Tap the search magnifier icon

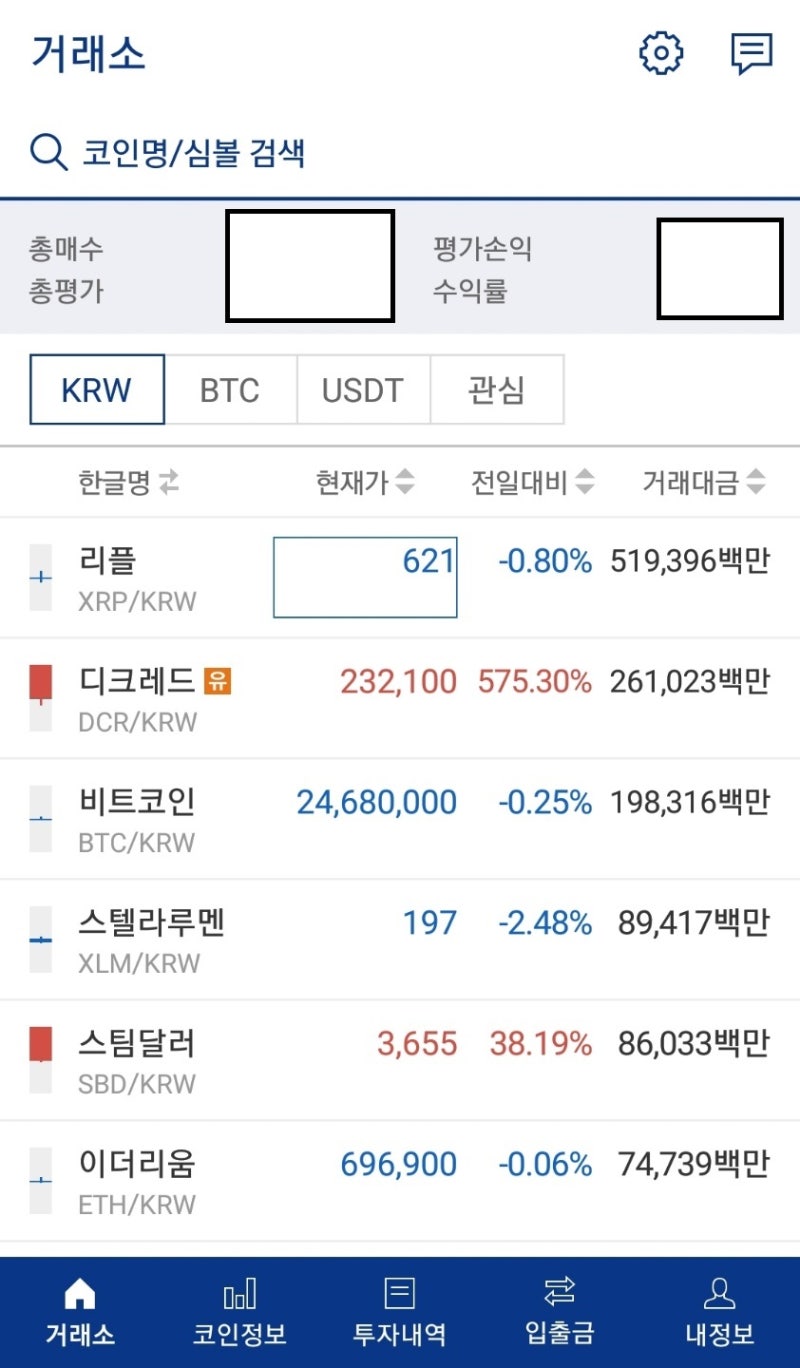click(48, 153)
